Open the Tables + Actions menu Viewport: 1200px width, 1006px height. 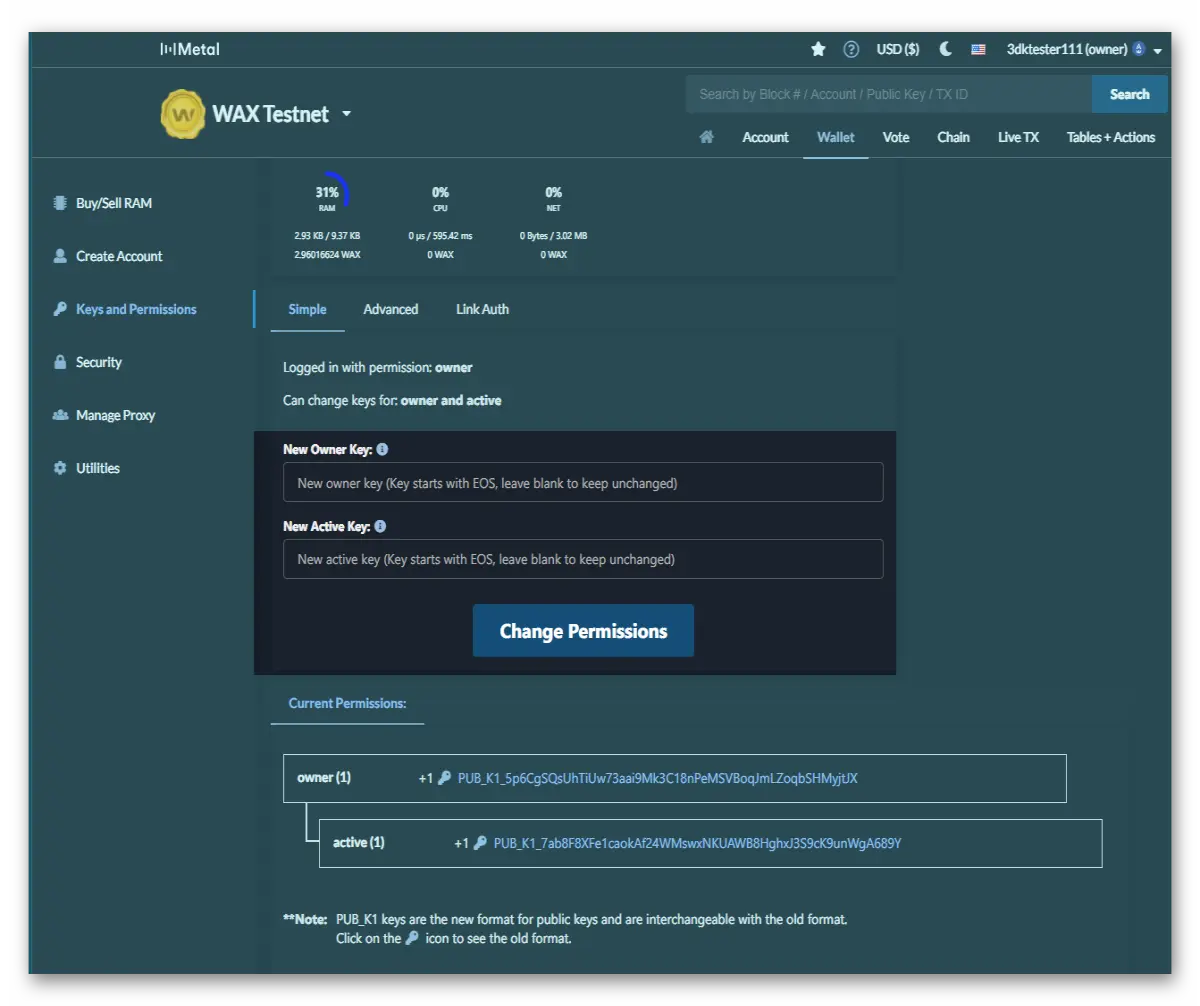point(1111,137)
